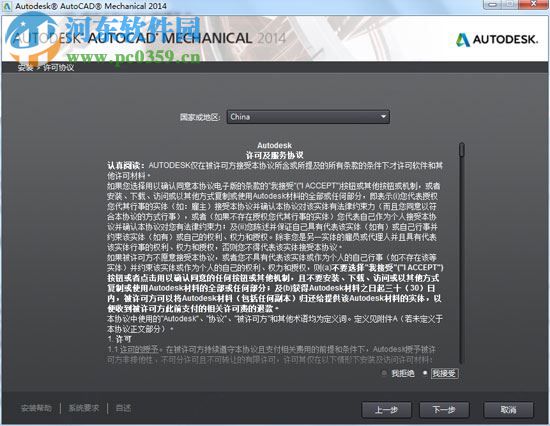
Task: Click the dropdown arrow beside China
Action: pyautogui.click(x=383, y=117)
